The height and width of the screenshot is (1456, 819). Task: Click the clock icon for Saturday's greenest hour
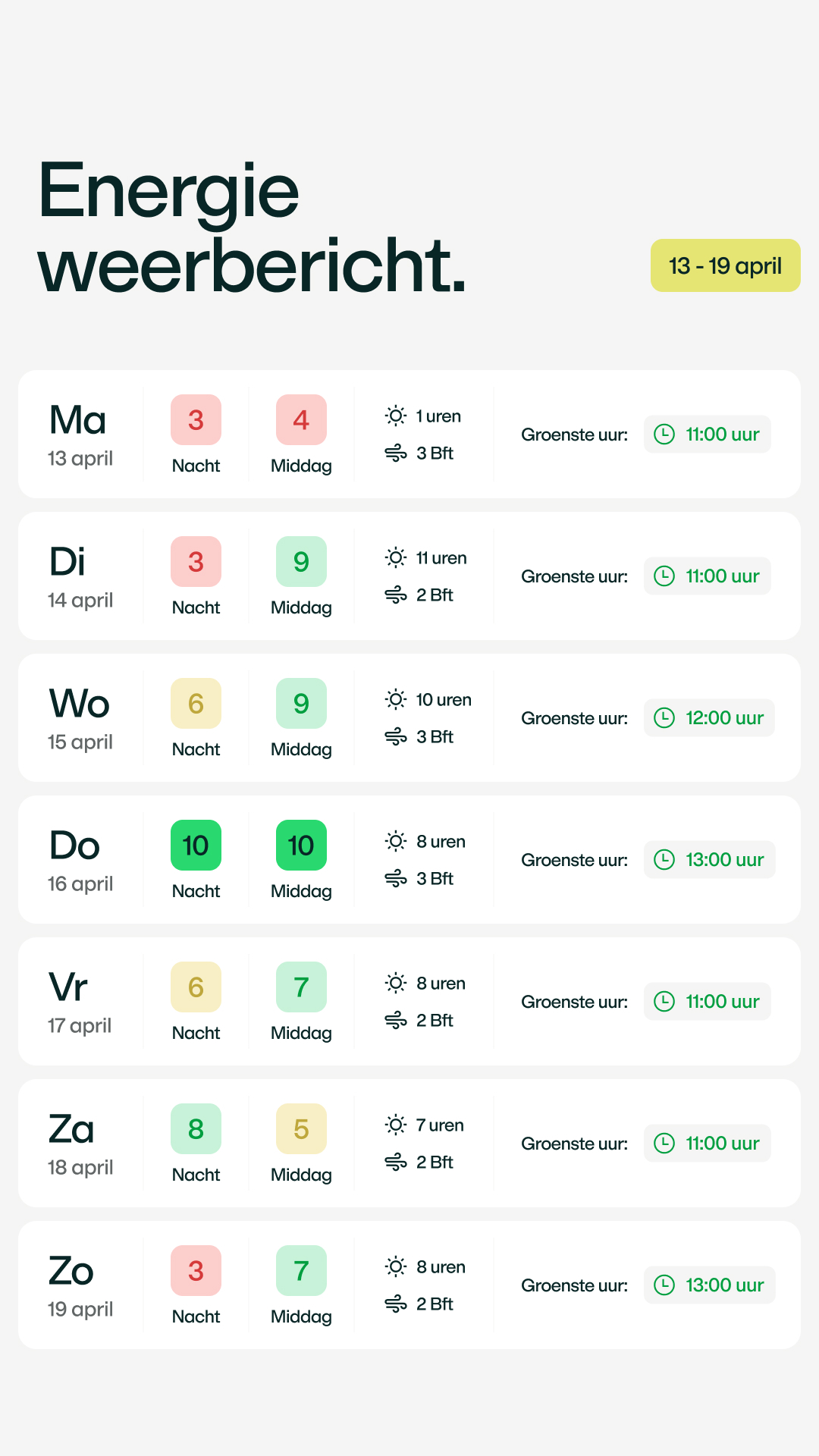(x=664, y=1143)
